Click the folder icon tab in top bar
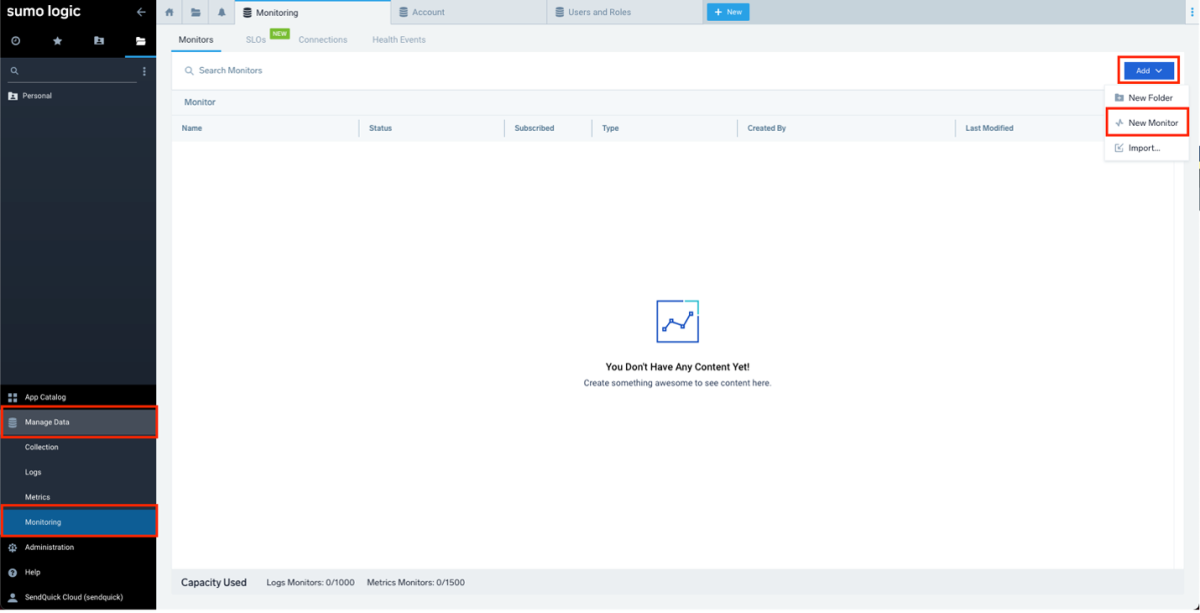 195,12
